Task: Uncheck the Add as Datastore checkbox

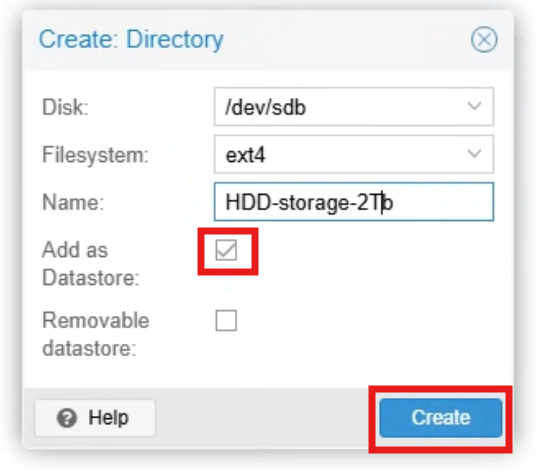Action: (x=226, y=250)
